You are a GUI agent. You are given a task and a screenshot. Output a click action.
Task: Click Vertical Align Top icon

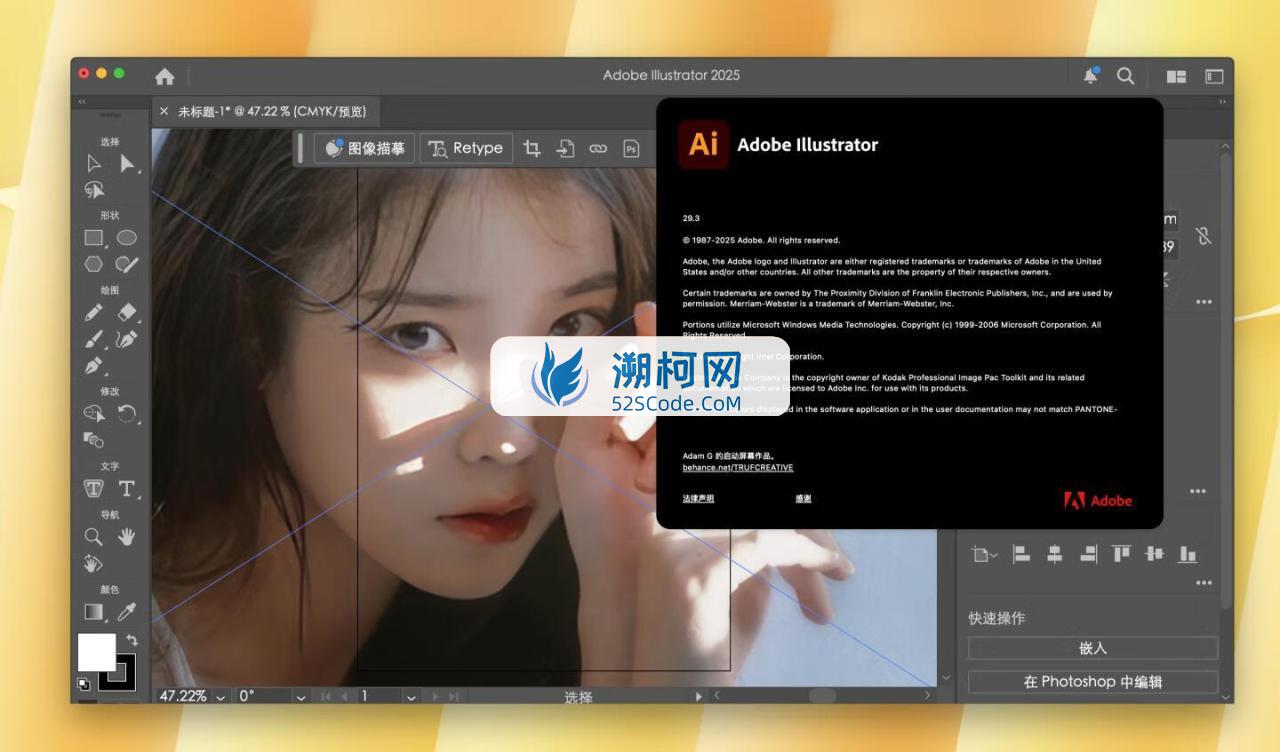click(x=1121, y=554)
